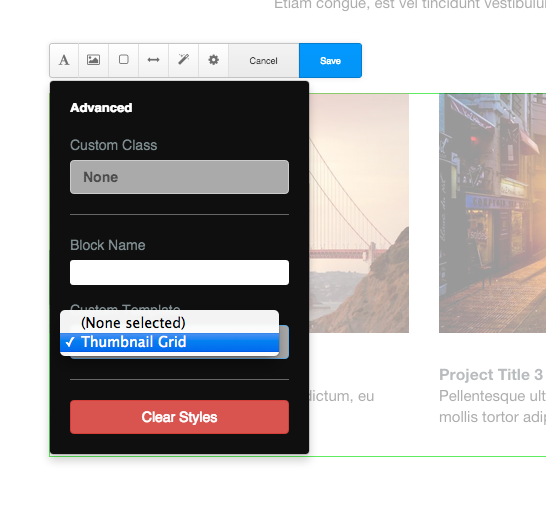
Task: Save the block style changes
Action: pyautogui.click(x=330, y=61)
